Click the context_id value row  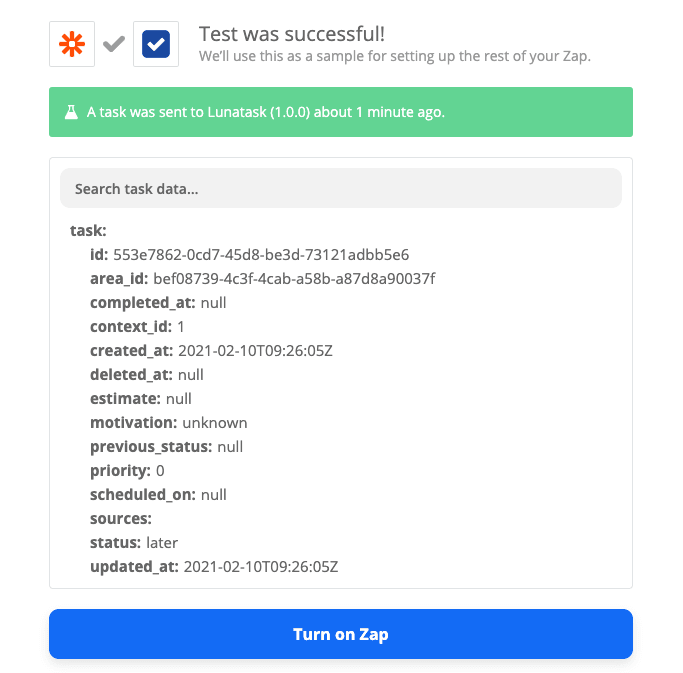[x=137, y=327]
